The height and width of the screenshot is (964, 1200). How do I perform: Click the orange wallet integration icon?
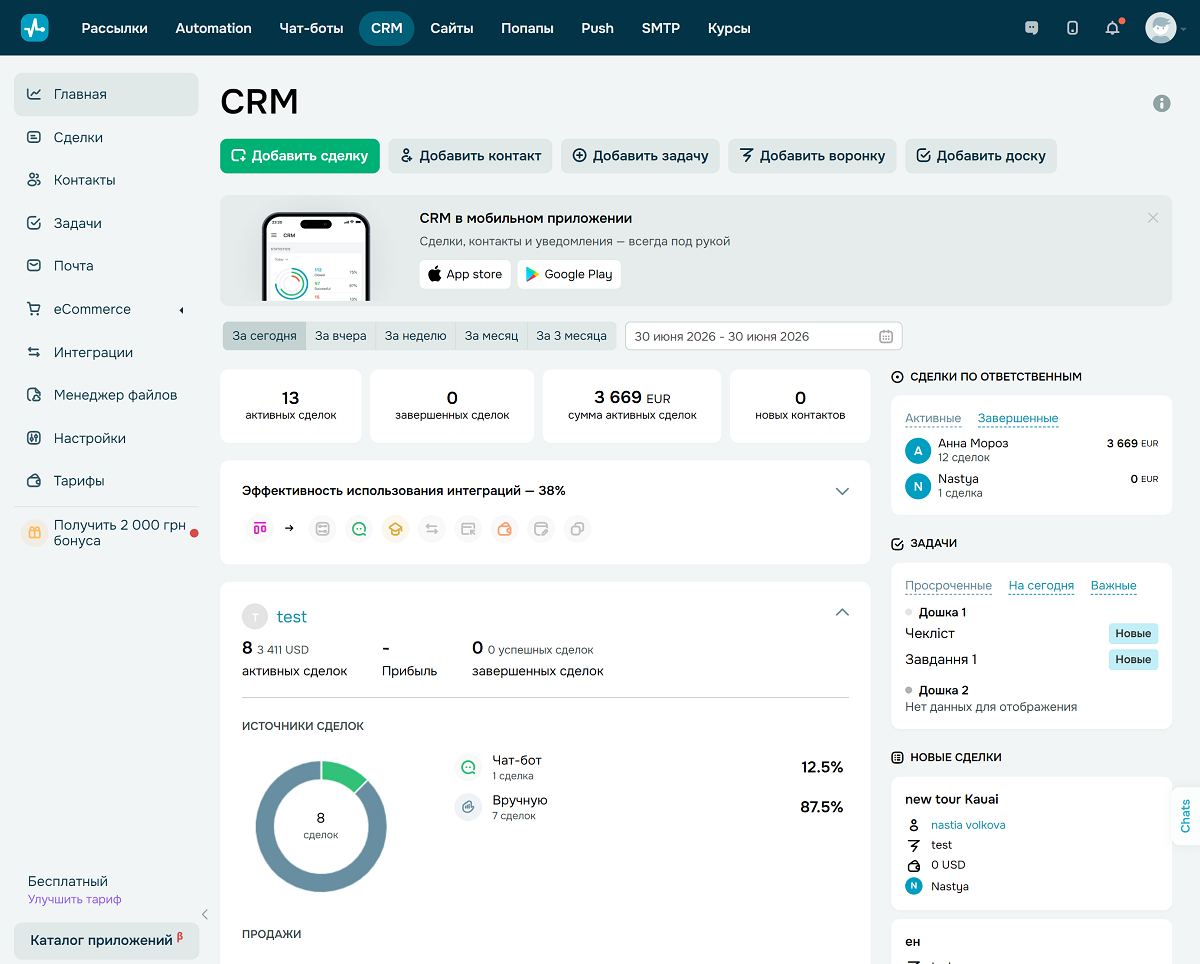tap(505, 529)
